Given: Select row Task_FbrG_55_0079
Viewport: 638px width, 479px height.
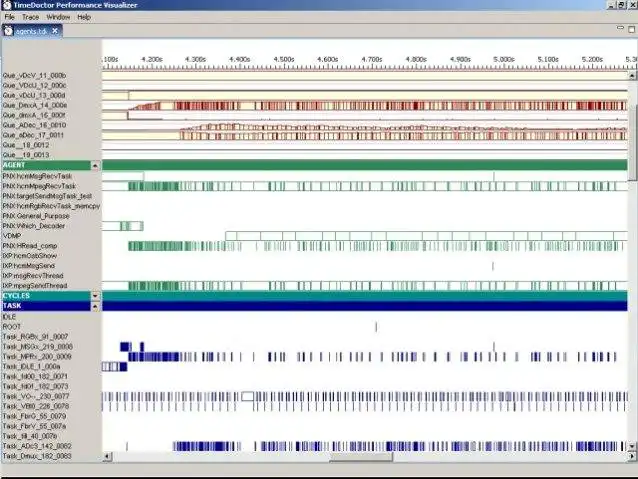Looking at the screenshot, I should click(x=34, y=416).
